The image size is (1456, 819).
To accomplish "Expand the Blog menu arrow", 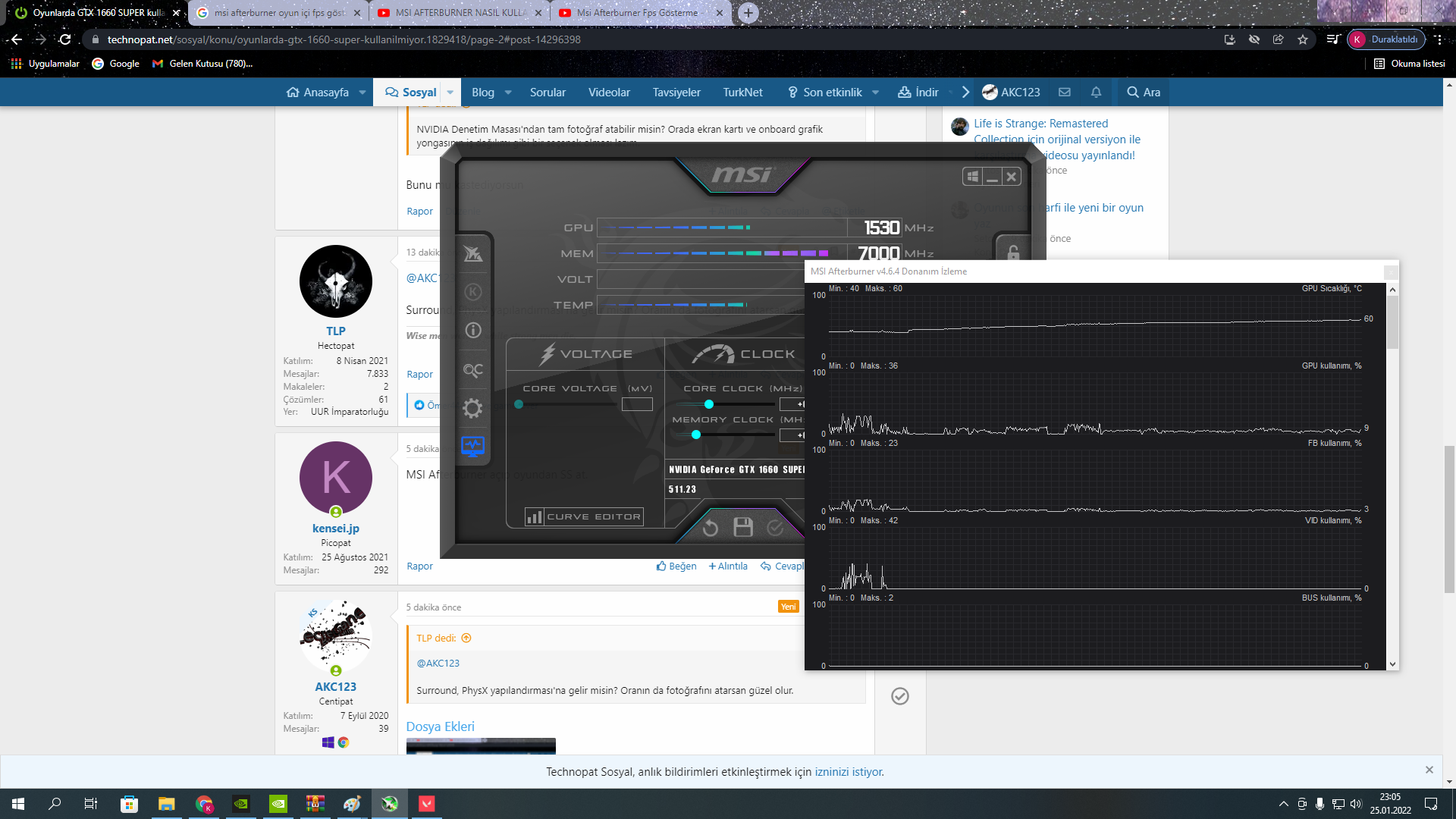I will (508, 93).
